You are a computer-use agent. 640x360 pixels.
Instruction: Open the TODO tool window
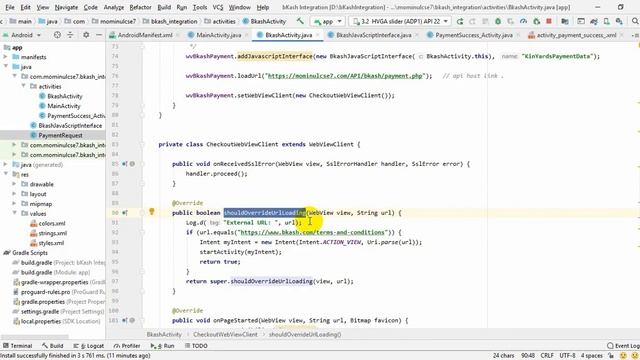[196, 346]
